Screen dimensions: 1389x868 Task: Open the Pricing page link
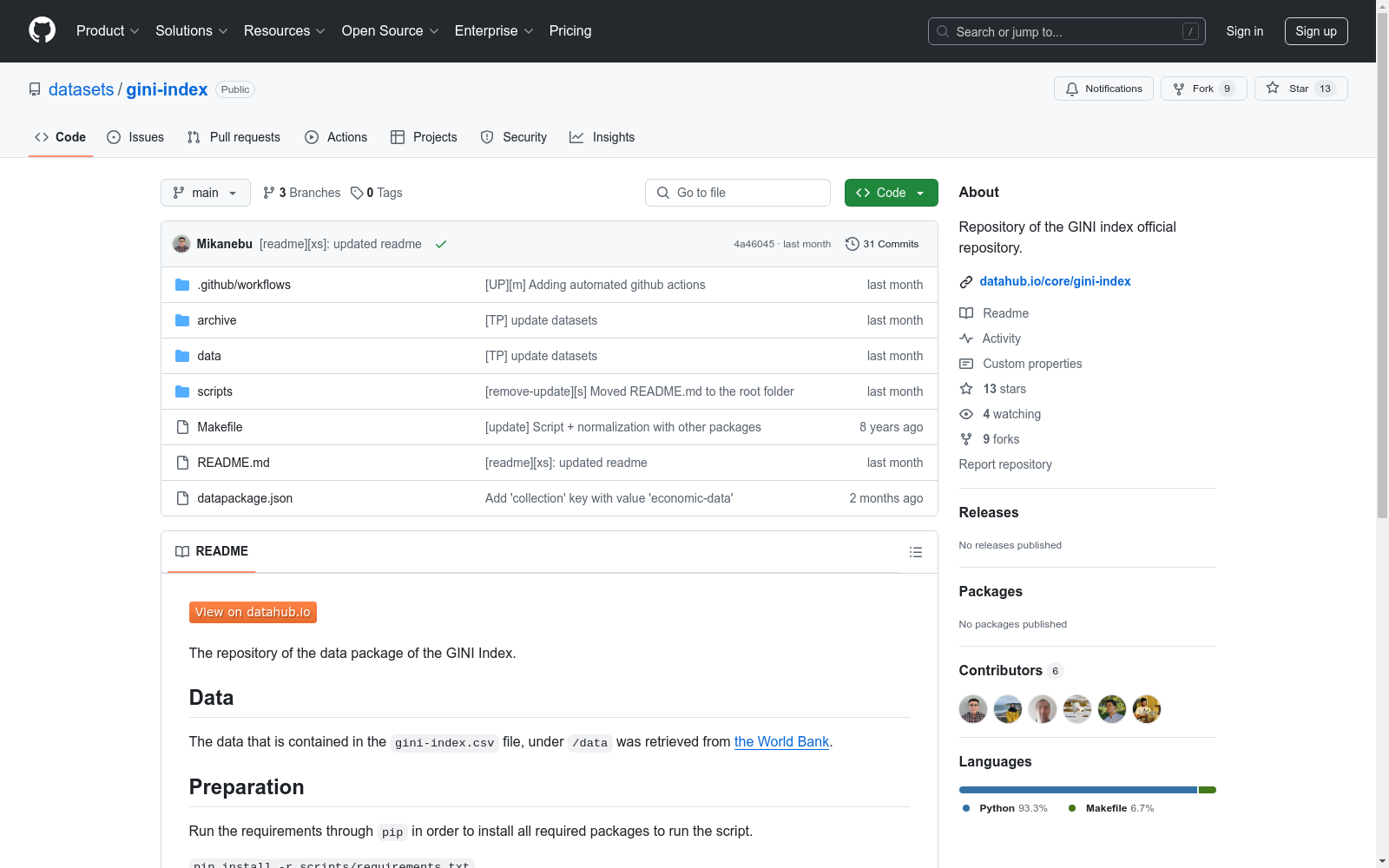pos(570,31)
